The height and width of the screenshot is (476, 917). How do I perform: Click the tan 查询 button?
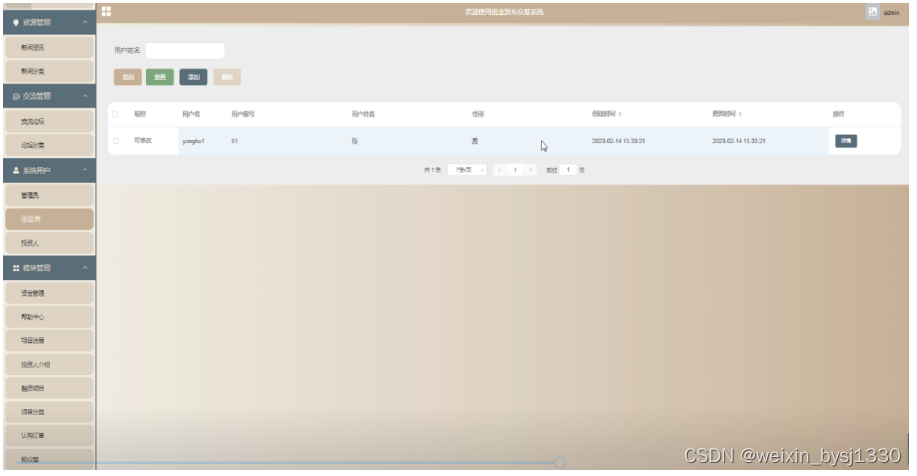point(127,77)
